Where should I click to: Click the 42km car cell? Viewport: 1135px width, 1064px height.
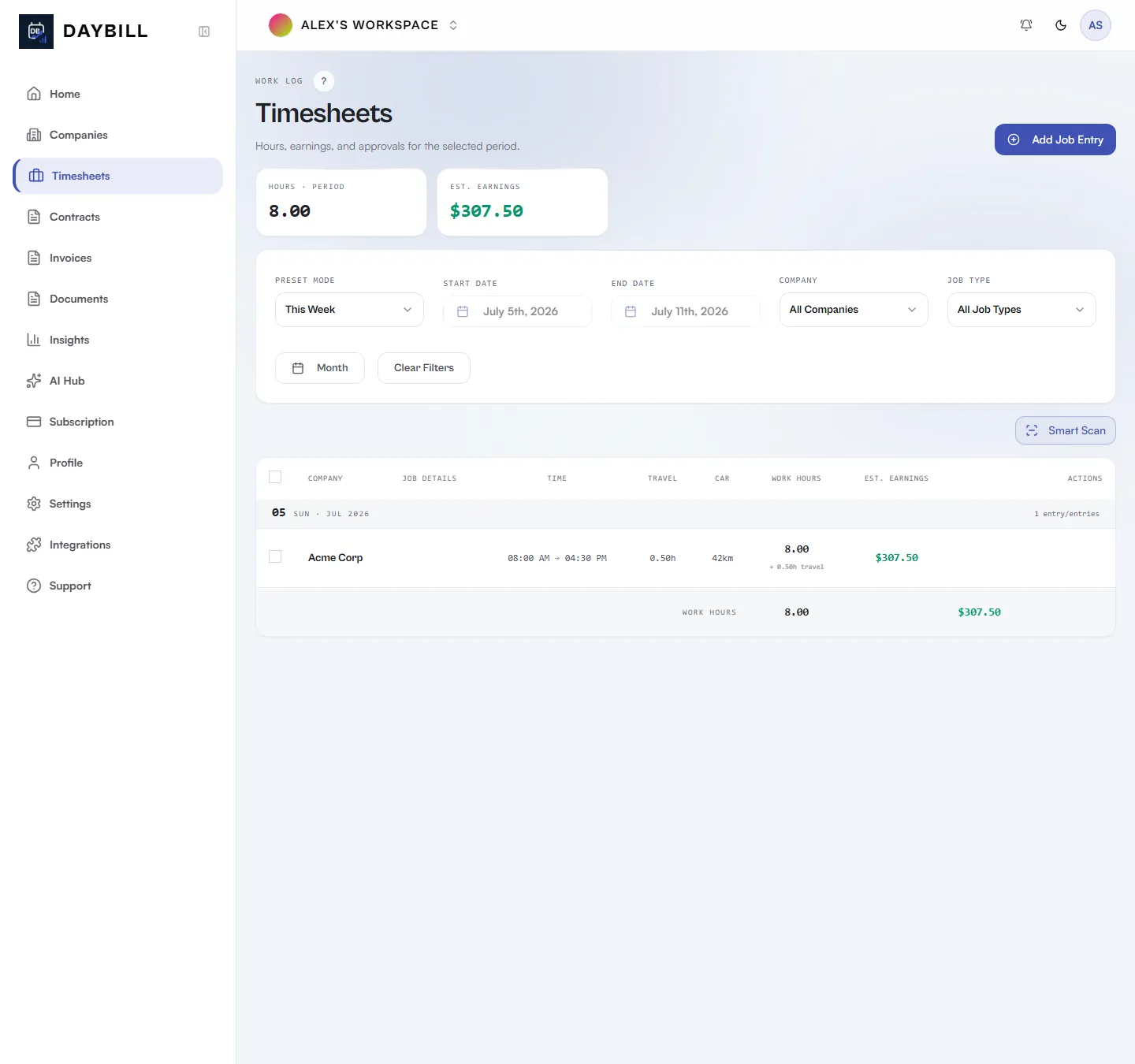pos(723,558)
